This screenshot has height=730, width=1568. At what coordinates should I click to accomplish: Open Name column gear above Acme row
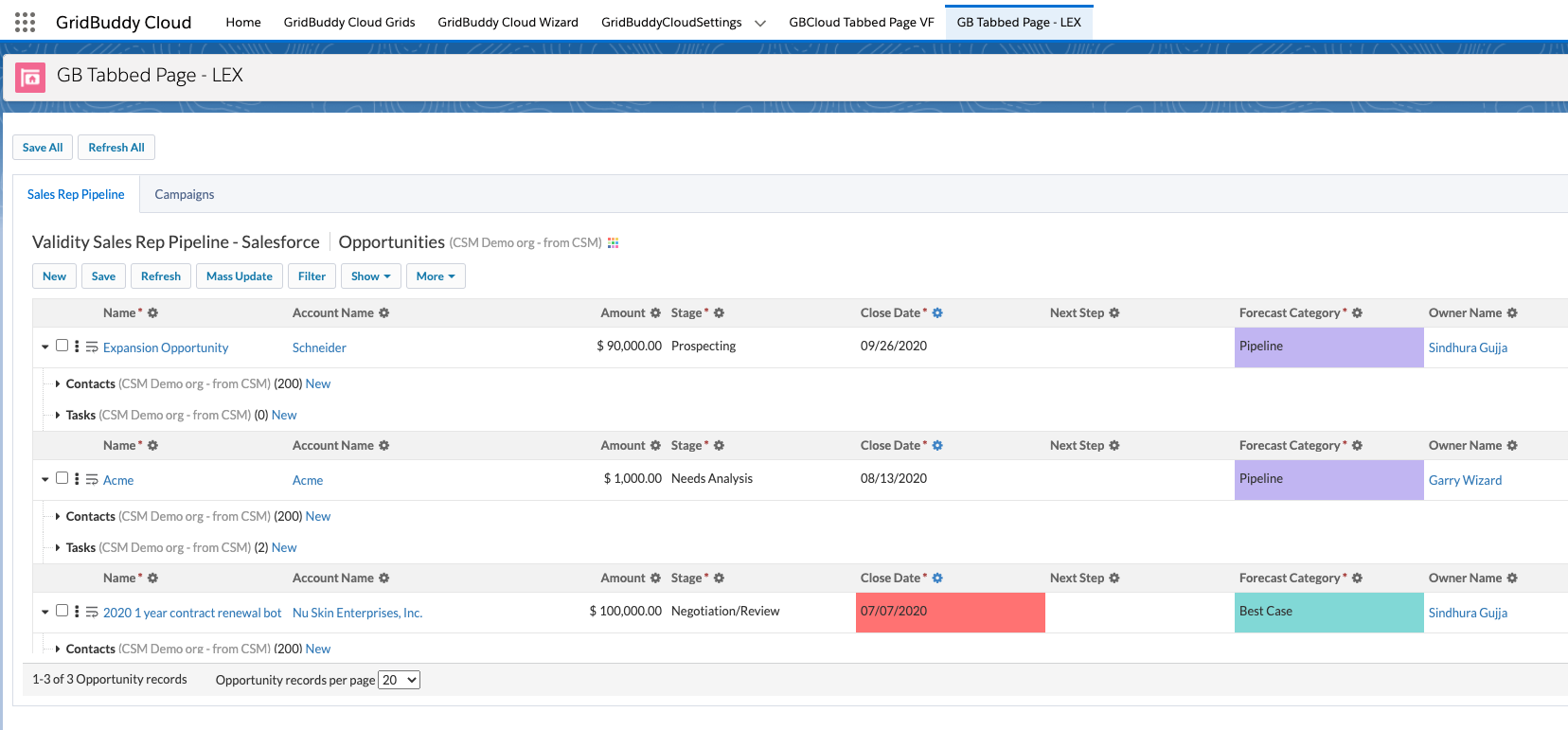point(152,446)
